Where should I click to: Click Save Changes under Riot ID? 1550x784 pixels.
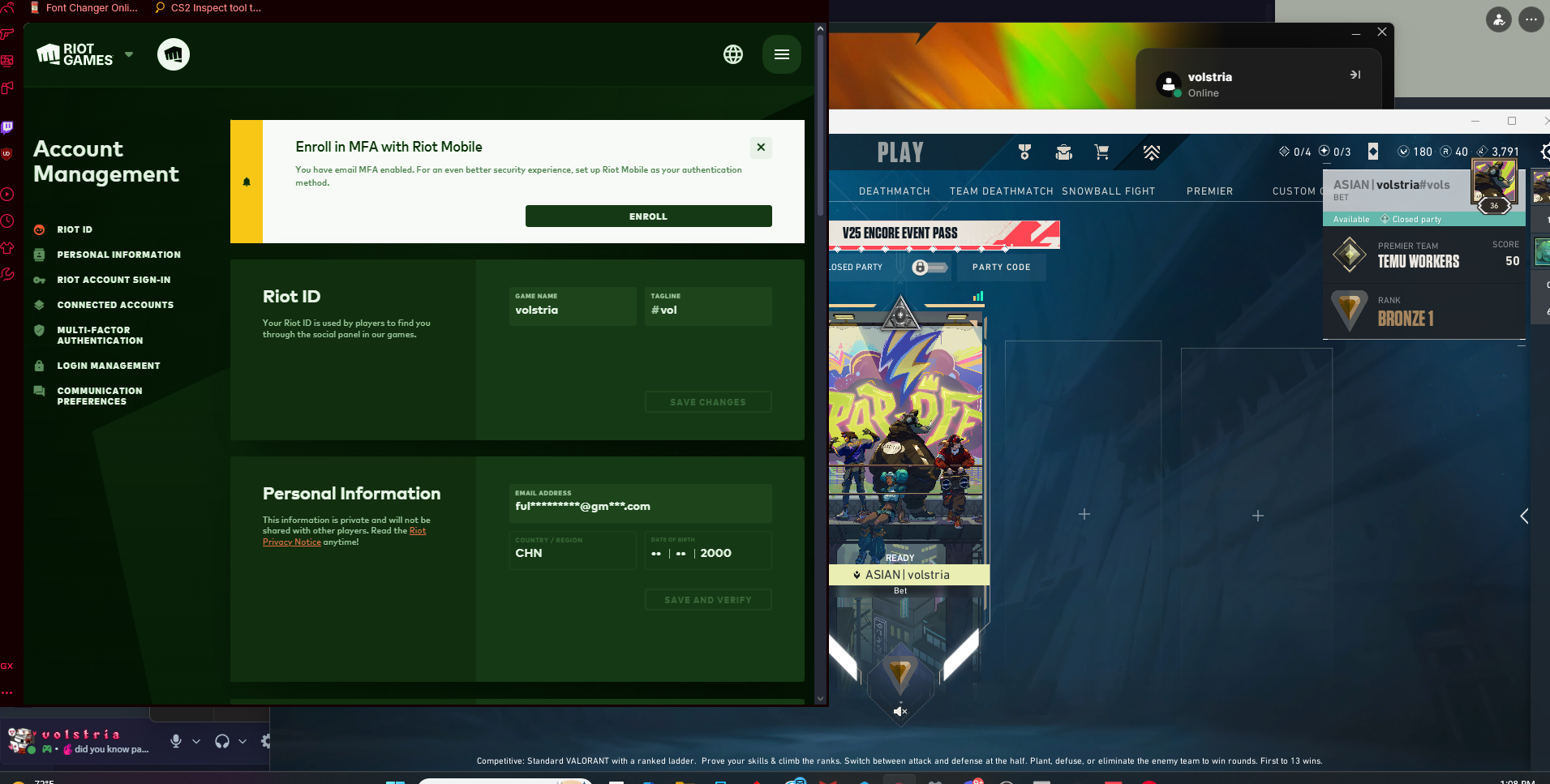click(708, 402)
